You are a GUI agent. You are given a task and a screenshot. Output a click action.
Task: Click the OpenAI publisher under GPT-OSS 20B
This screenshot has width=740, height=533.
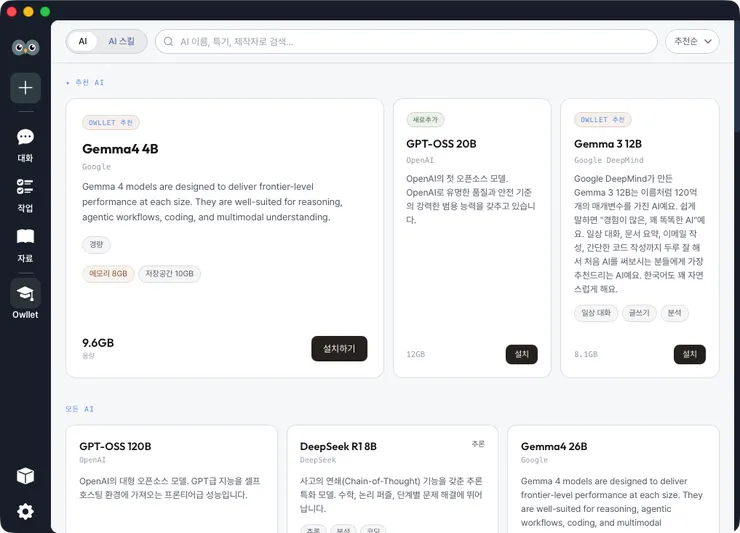[420, 160]
